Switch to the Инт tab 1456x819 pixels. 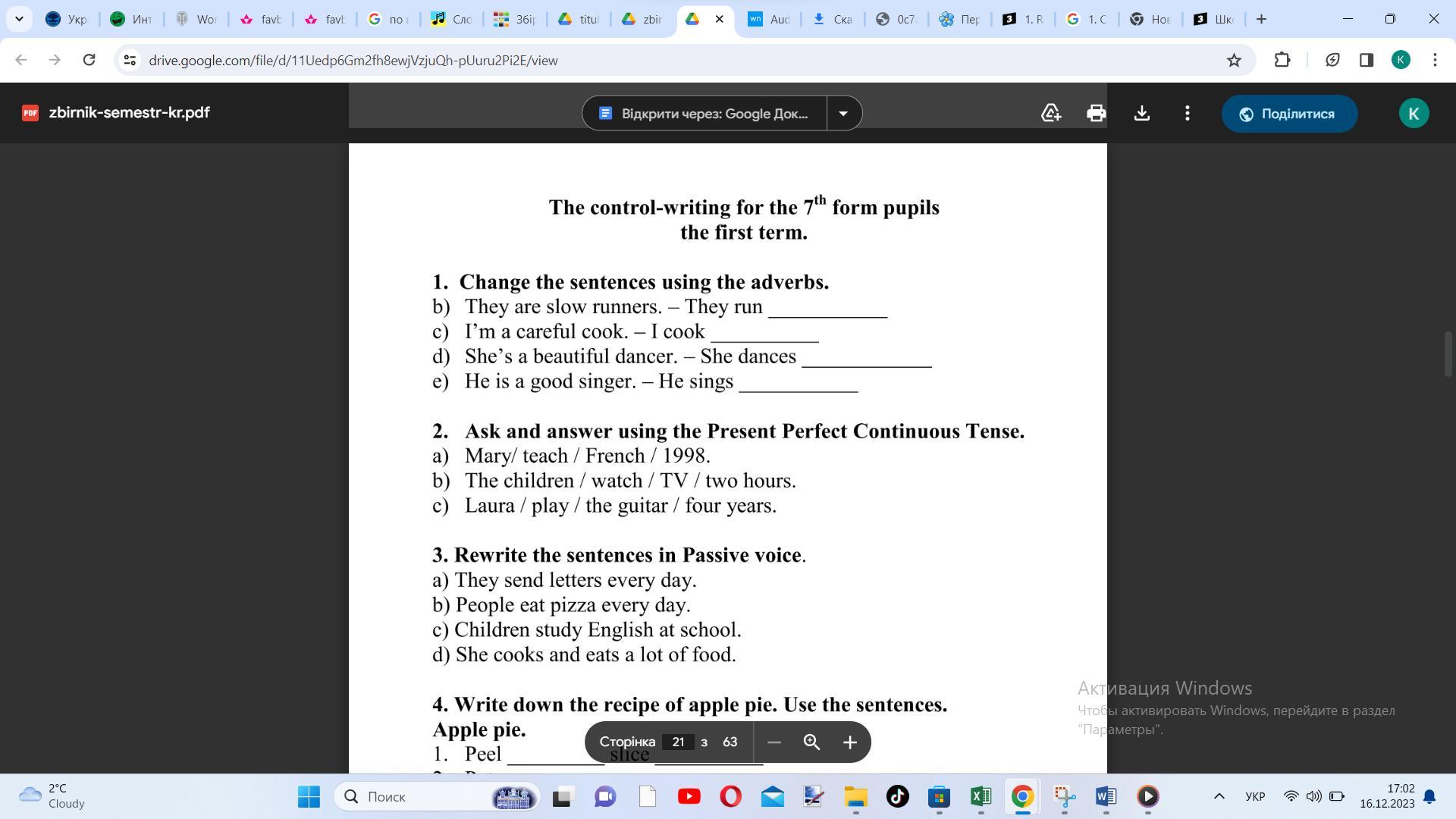click(131, 19)
